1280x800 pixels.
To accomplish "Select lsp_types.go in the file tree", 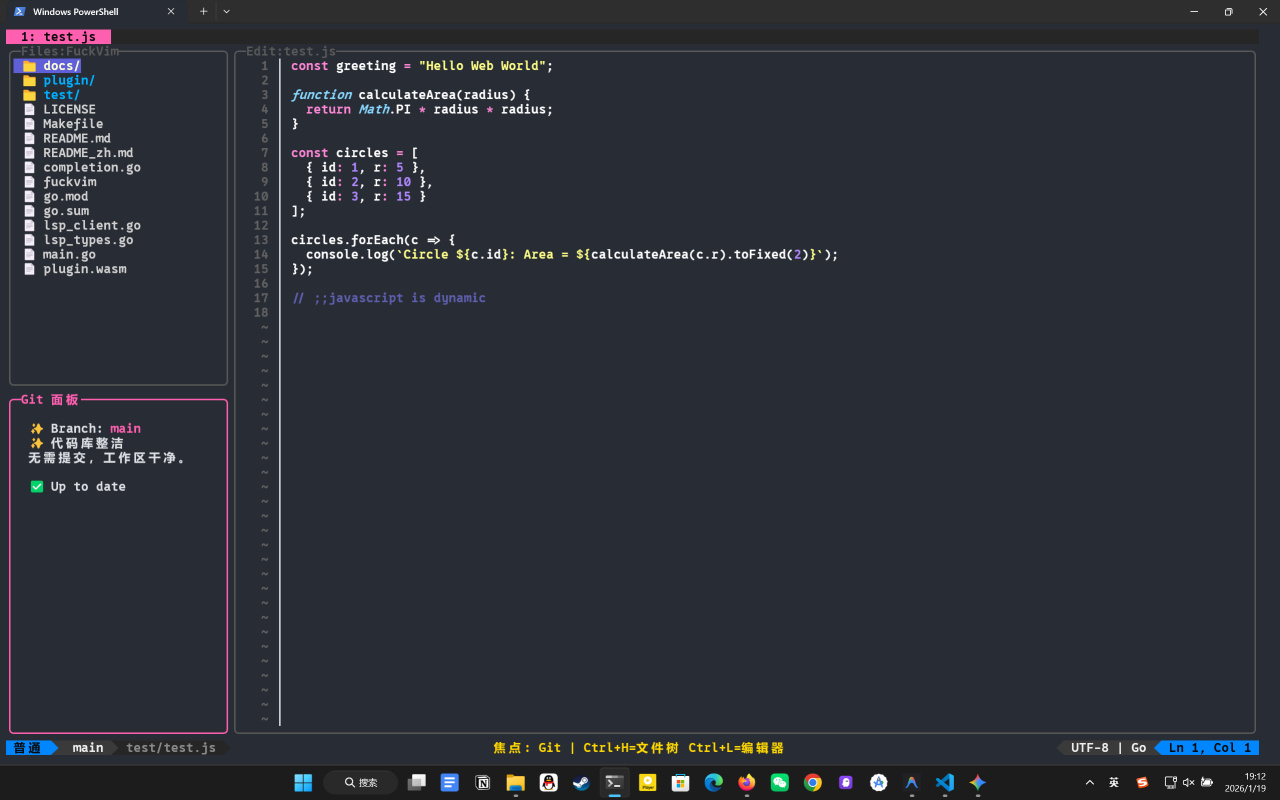I will click(88, 240).
